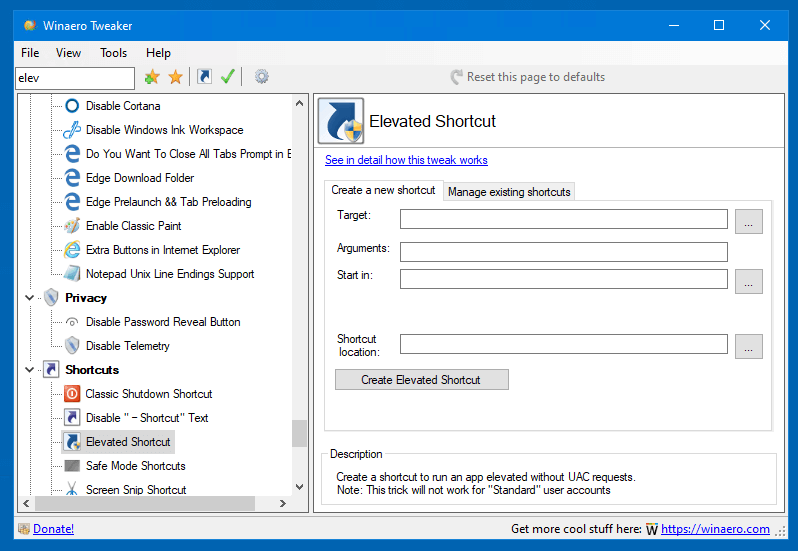Click tree scrollbar down arrow
The height and width of the screenshot is (551, 798).
click(299, 487)
